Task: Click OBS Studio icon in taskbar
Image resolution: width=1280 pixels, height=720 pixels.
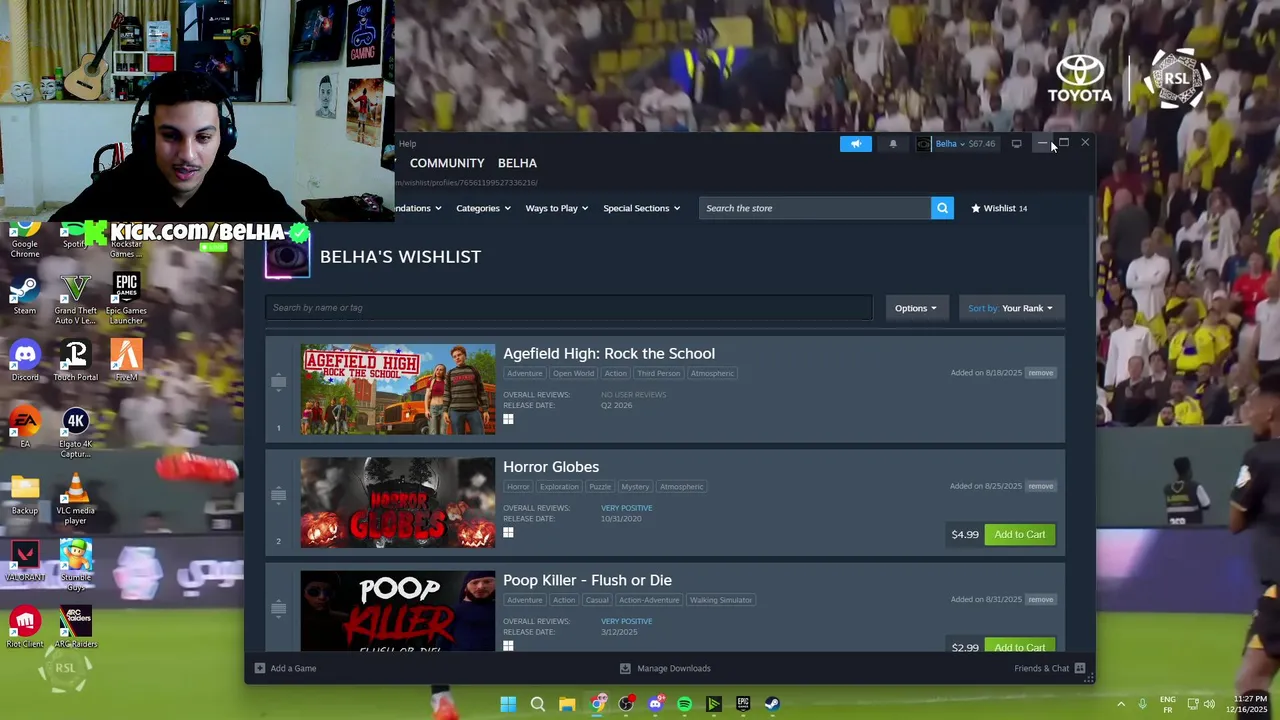Action: click(626, 704)
